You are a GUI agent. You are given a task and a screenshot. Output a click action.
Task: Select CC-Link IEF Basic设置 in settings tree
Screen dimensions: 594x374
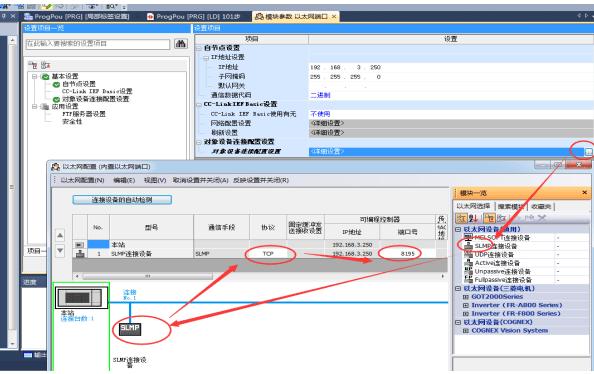pyautogui.click(x=97, y=91)
